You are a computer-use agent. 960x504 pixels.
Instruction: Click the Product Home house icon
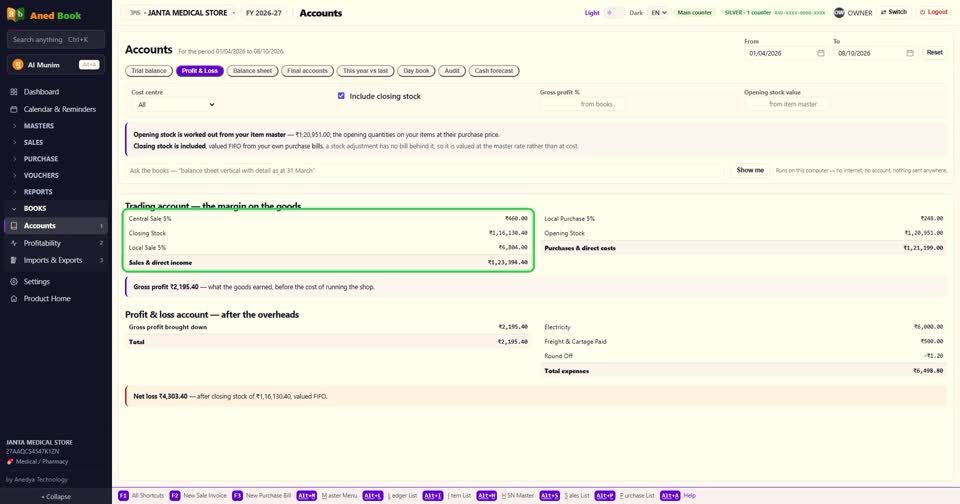13,299
